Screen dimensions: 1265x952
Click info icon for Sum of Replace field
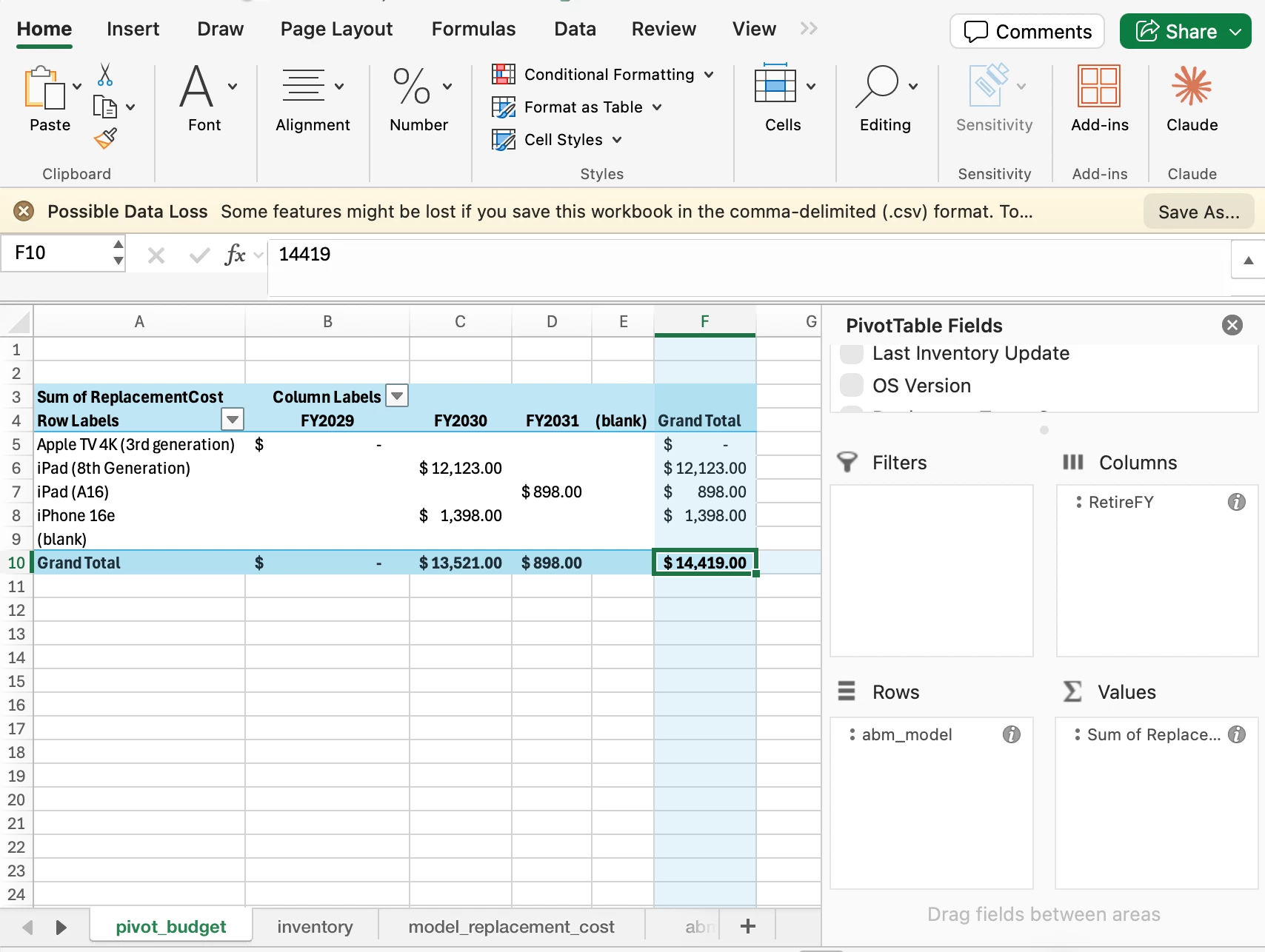[x=1237, y=734]
